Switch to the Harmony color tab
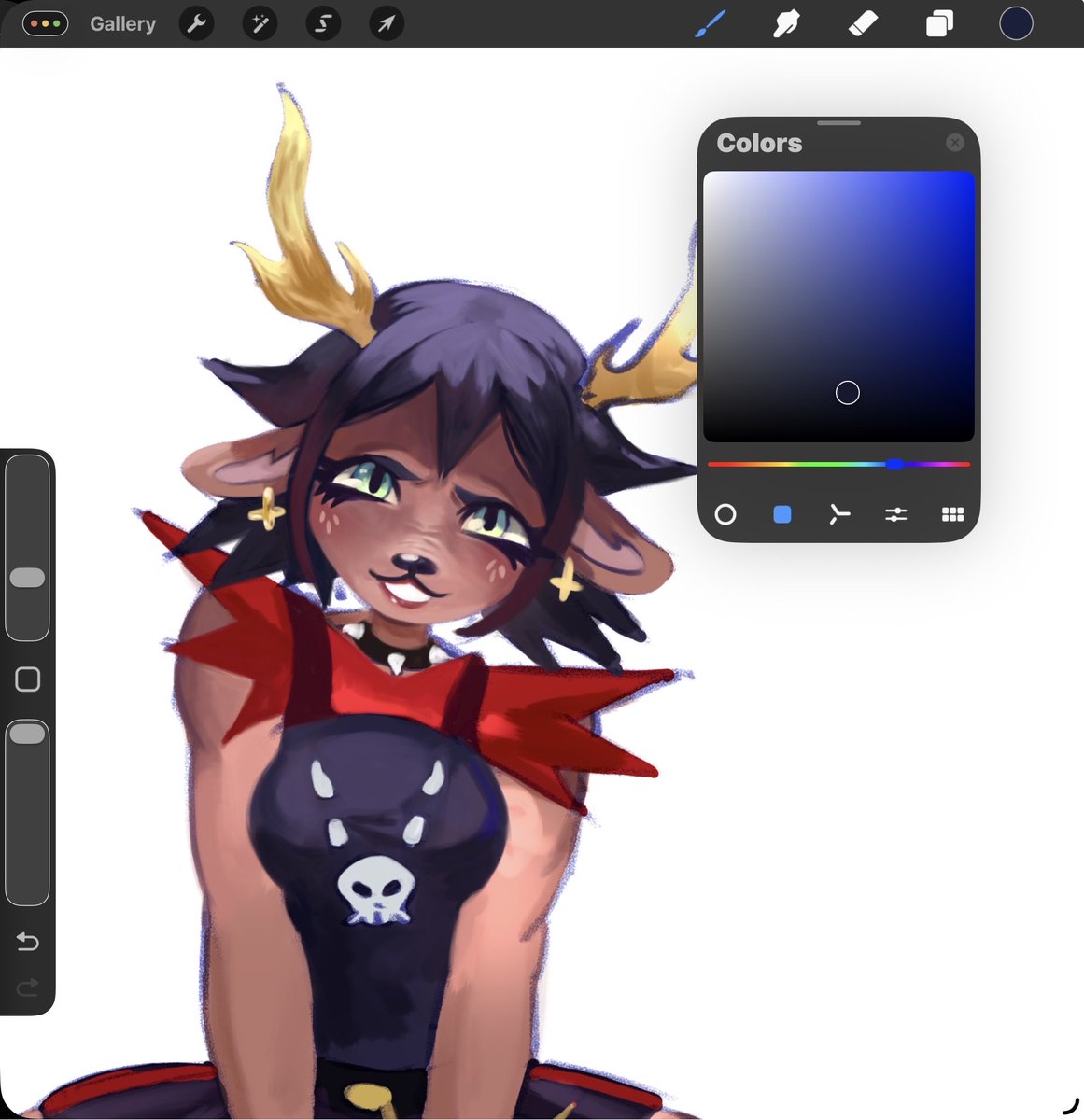1084x1120 pixels. pos(839,514)
